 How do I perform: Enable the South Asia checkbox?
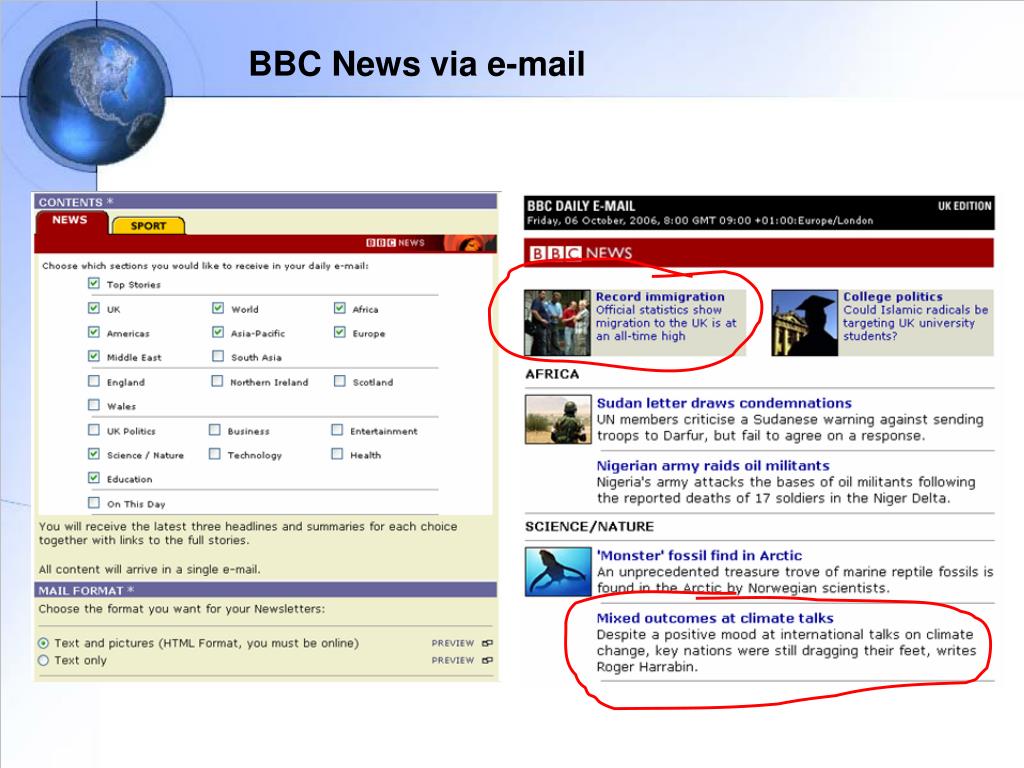click(x=218, y=356)
